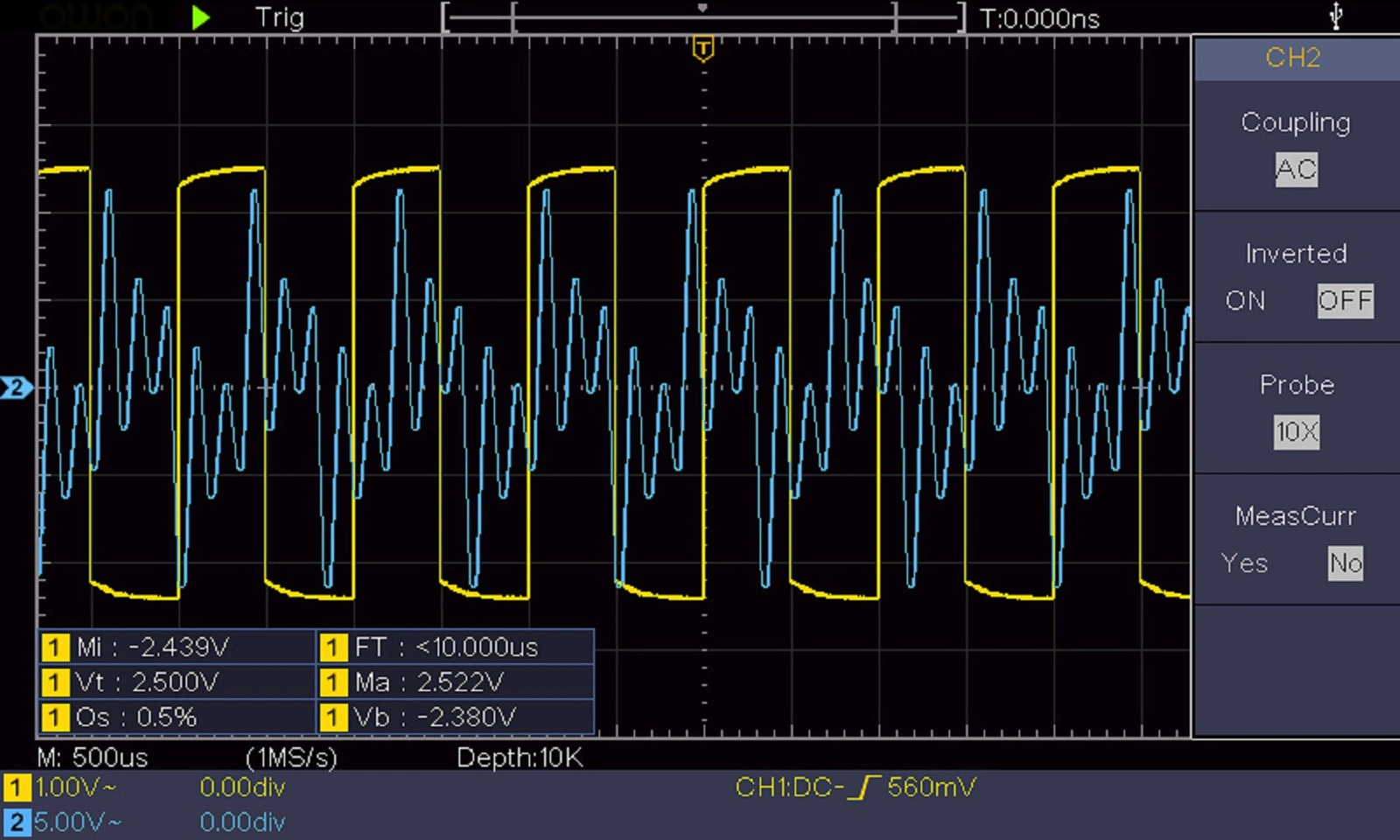Click the green Run play icon

pos(200,17)
